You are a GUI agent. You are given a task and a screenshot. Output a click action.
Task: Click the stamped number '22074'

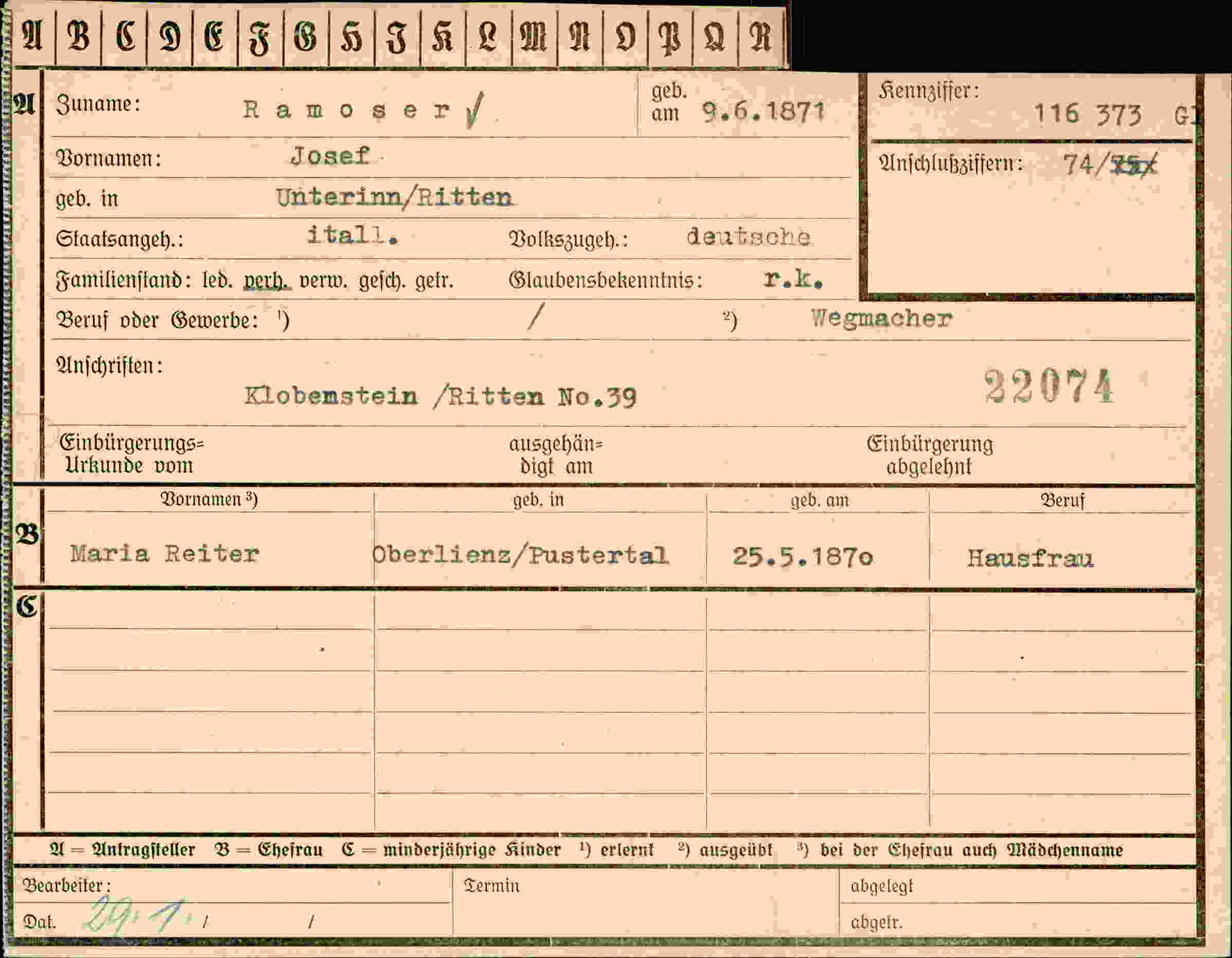tap(1049, 387)
